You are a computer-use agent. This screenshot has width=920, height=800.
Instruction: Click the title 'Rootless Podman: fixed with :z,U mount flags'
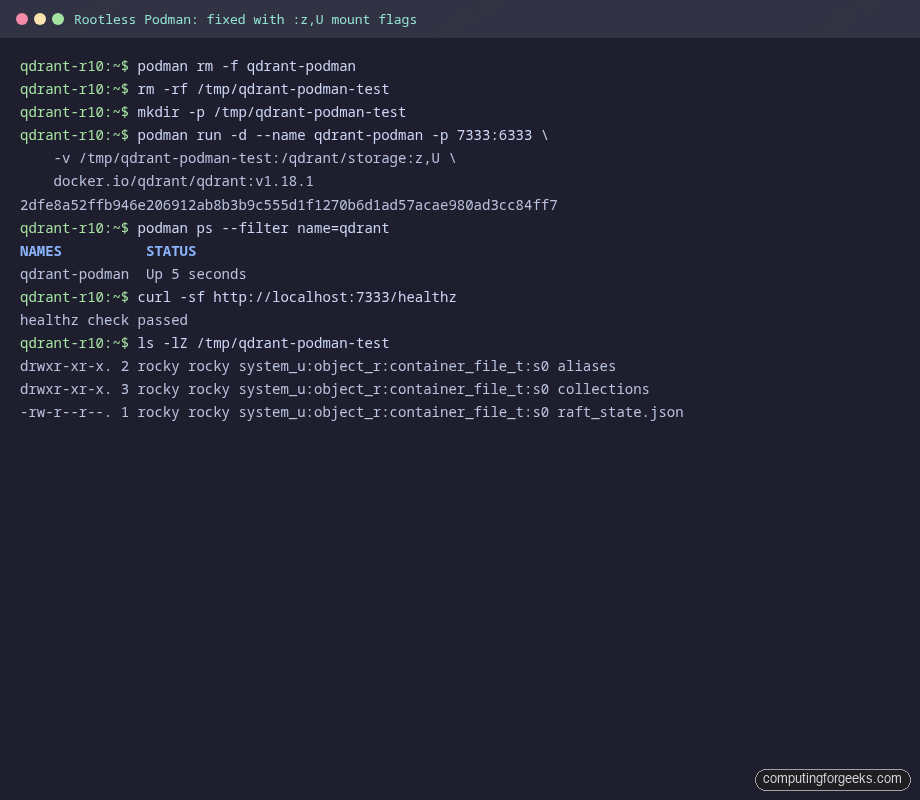point(245,20)
